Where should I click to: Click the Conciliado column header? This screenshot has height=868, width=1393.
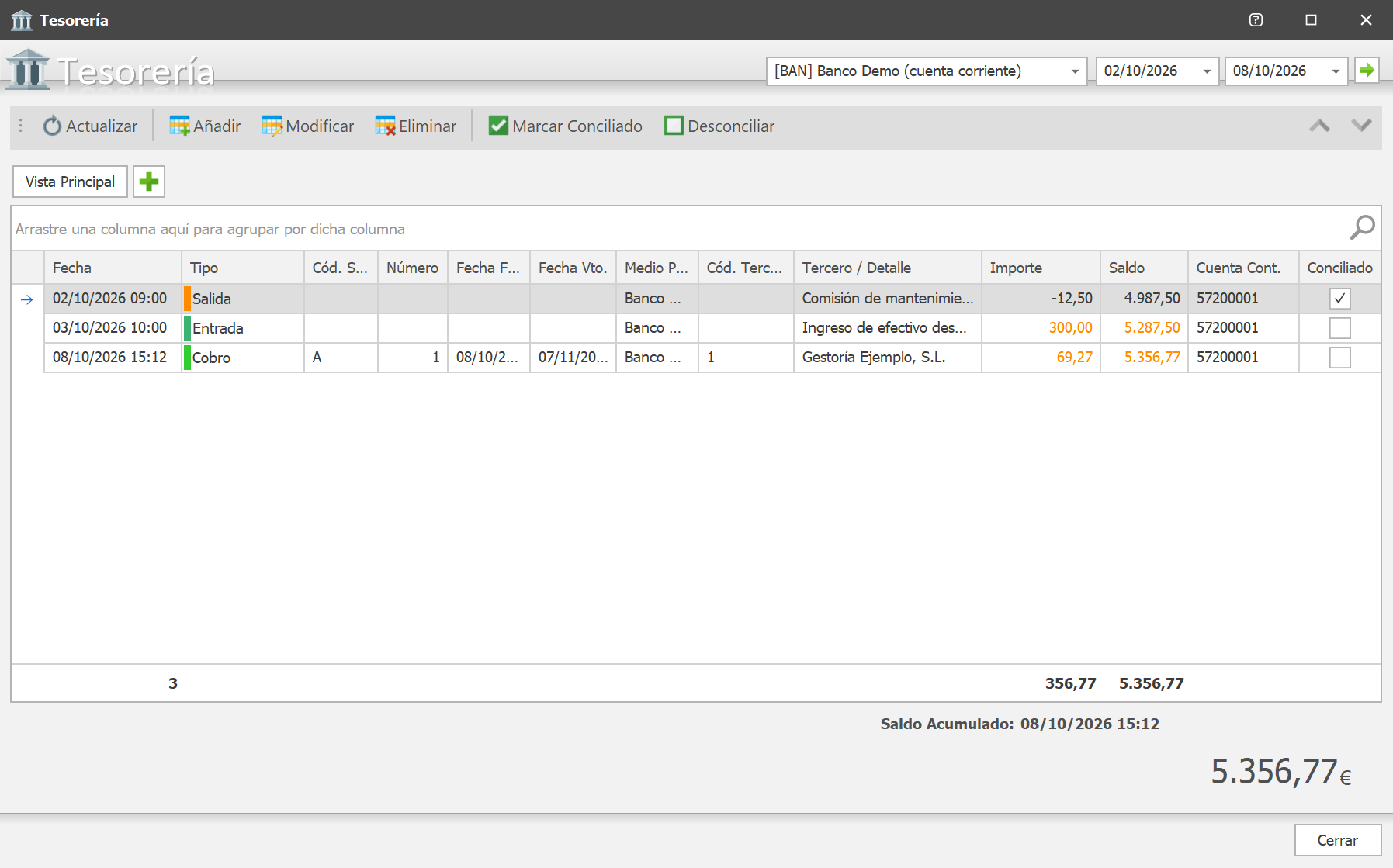(x=1339, y=268)
